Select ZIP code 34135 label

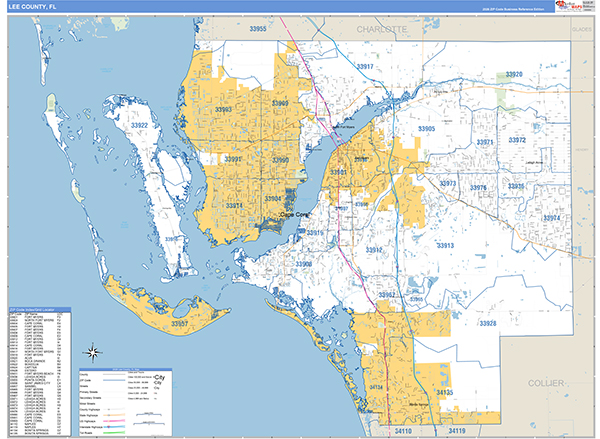click(445, 393)
